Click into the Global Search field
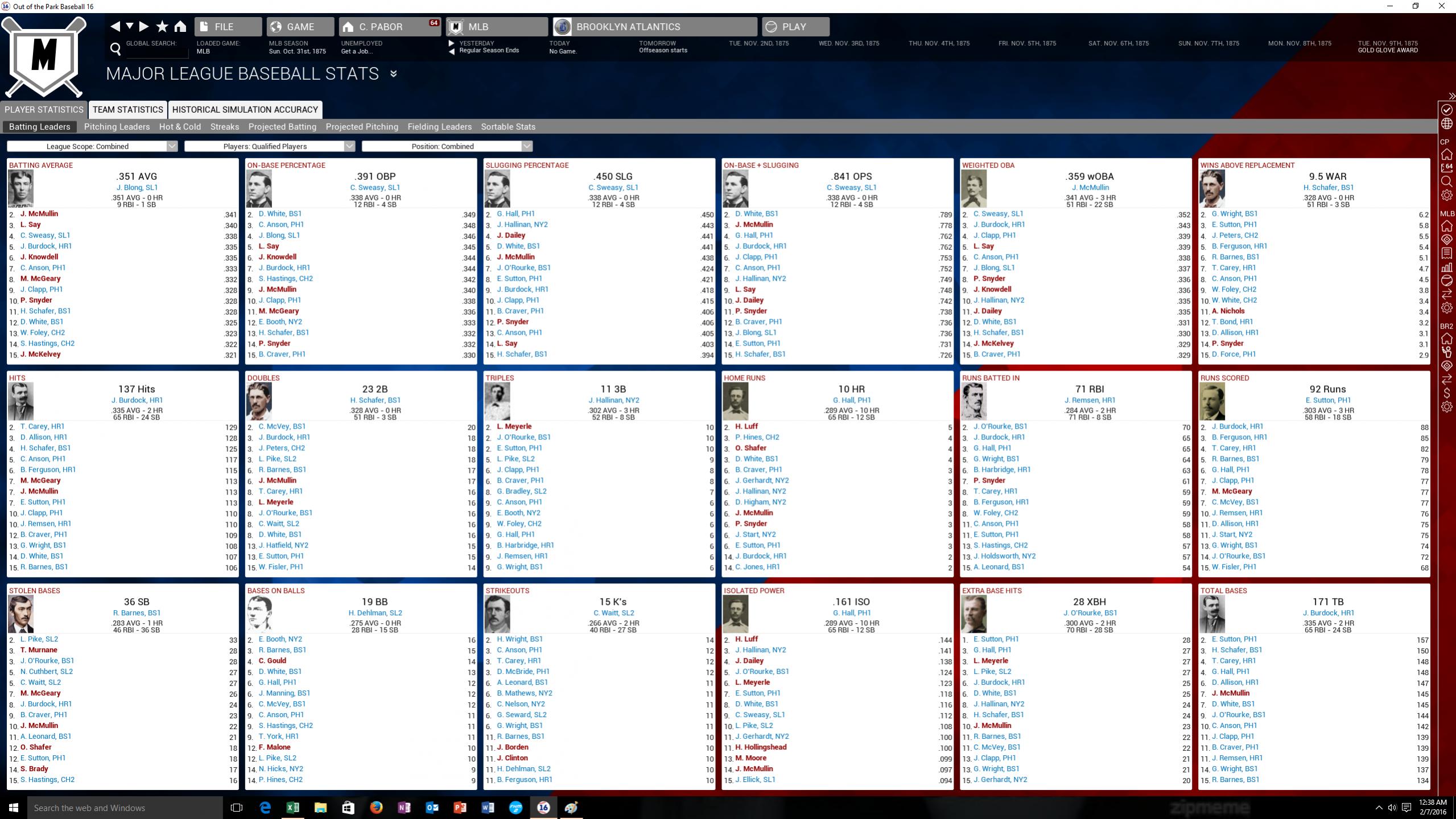The width and height of the screenshot is (1456, 819). 156,52
